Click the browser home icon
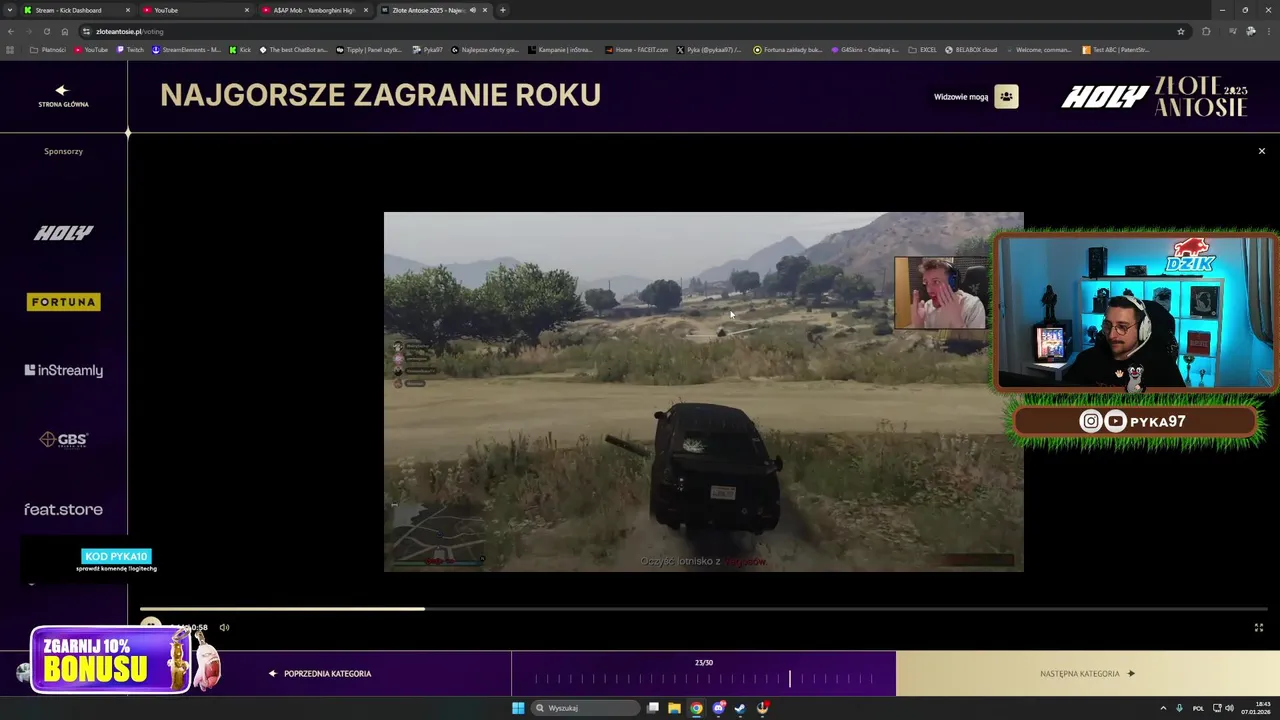 pos(65,31)
